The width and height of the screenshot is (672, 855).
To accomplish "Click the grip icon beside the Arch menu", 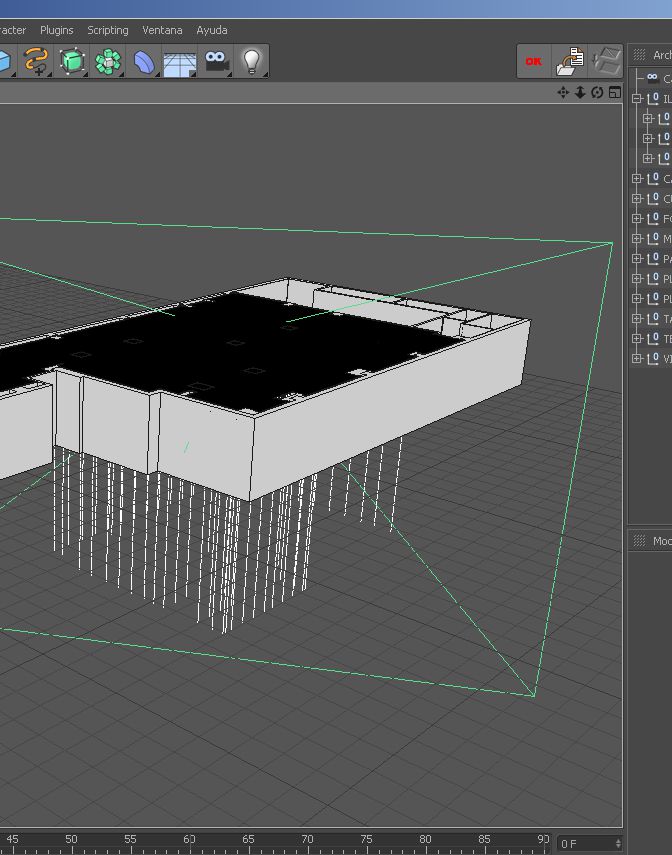I will pos(639,55).
